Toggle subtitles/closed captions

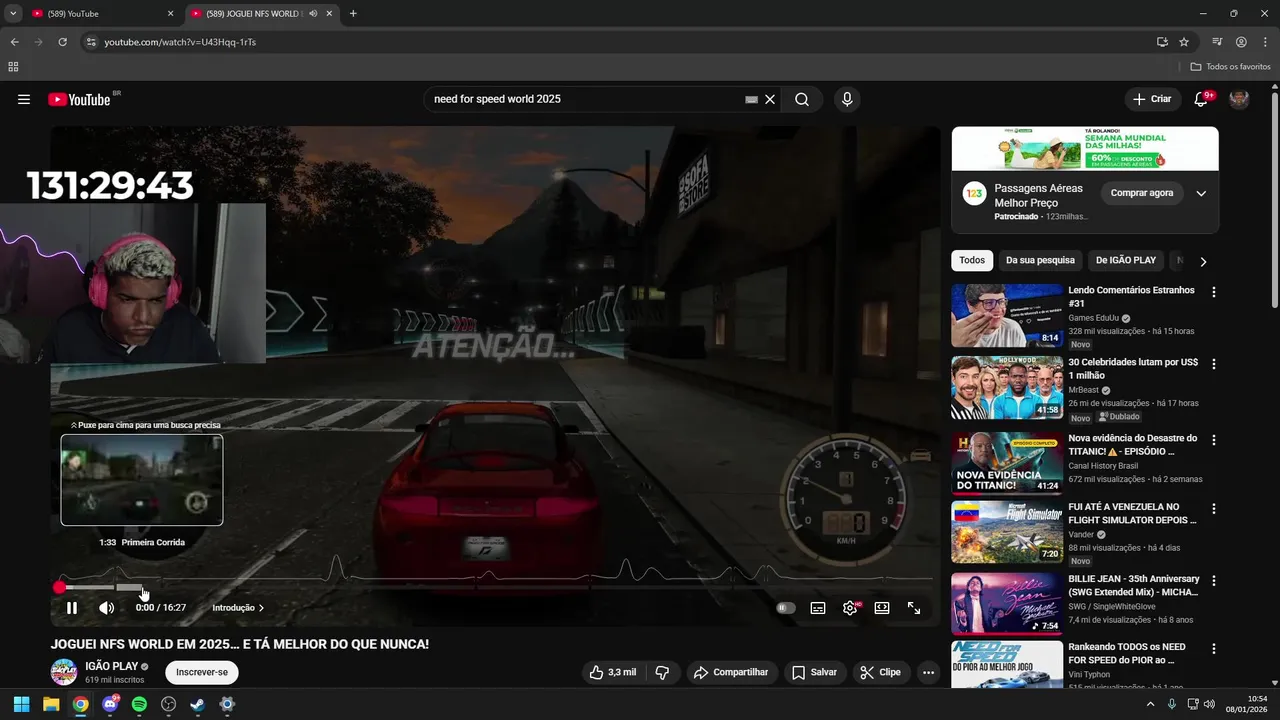coord(818,608)
